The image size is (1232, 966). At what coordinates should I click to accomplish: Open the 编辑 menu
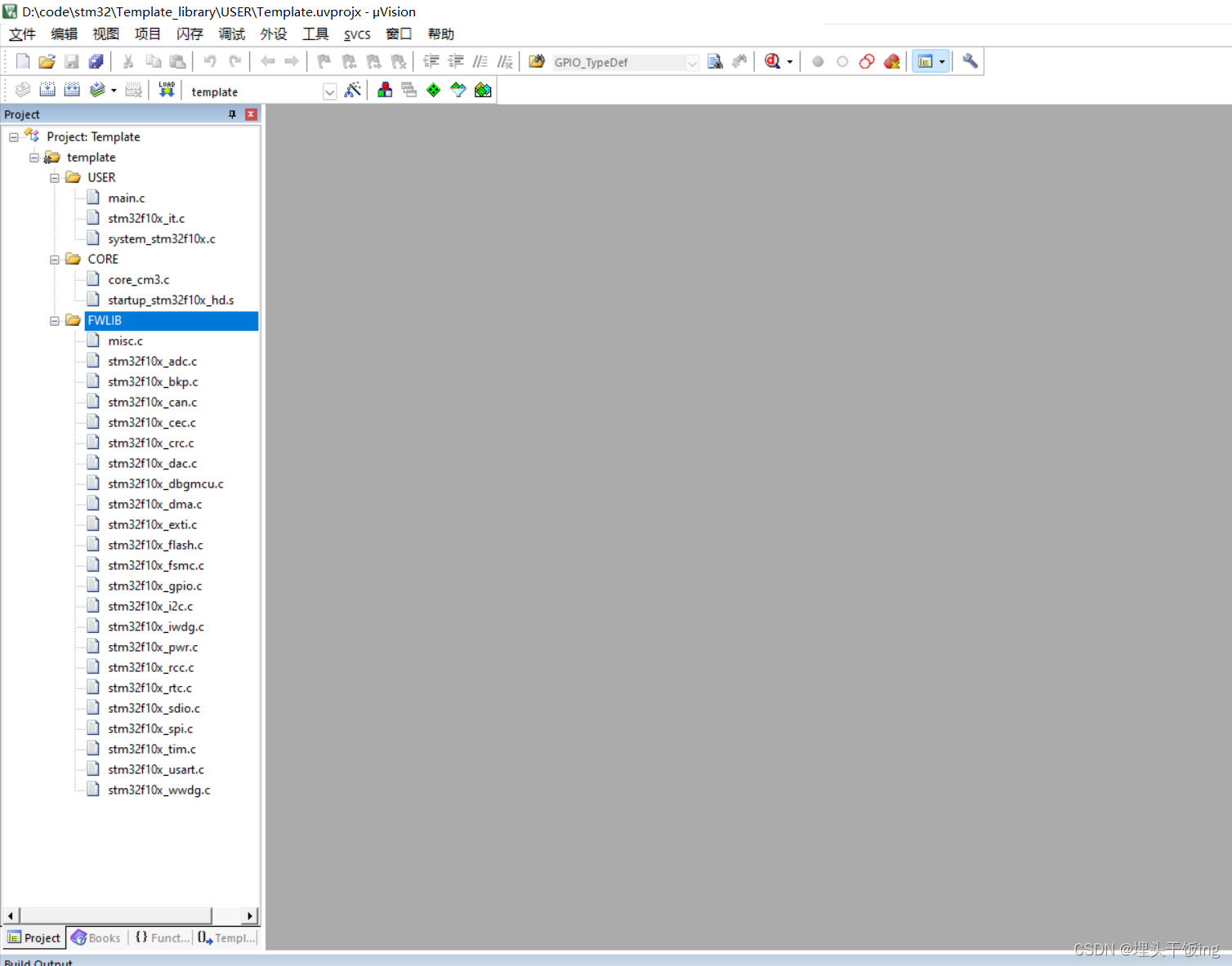pos(64,33)
